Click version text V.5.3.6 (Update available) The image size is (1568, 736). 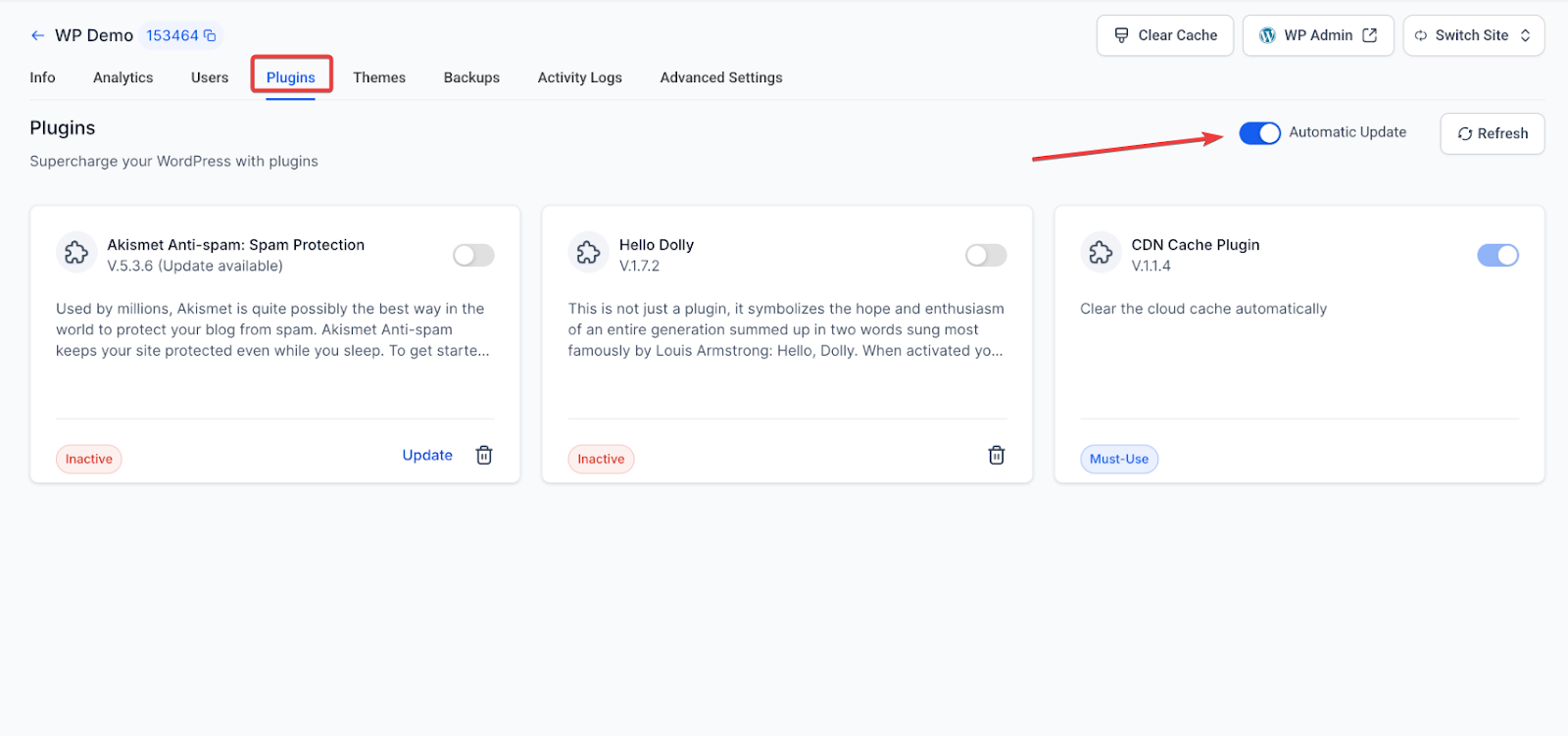click(195, 266)
